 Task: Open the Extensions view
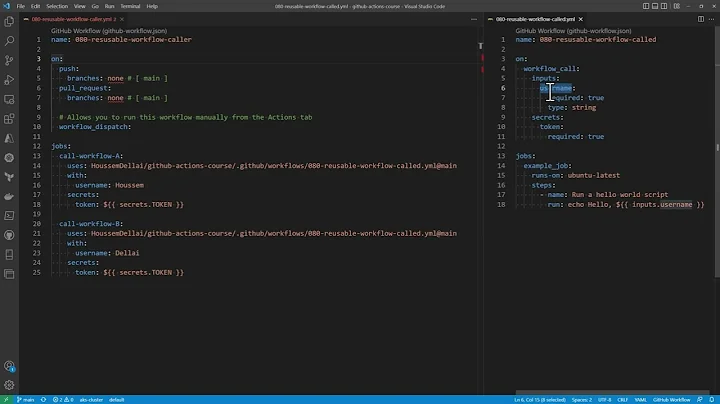9,118
